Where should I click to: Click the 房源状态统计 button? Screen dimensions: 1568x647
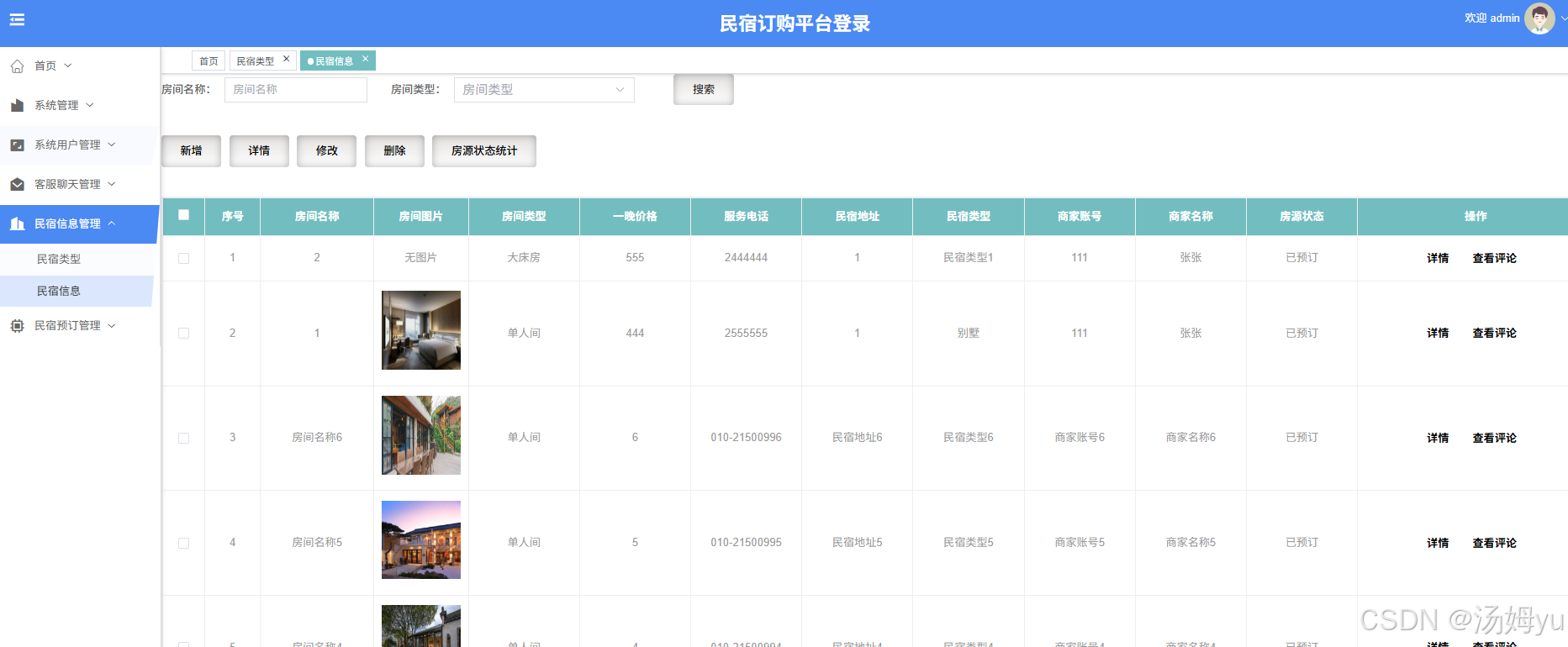484,151
